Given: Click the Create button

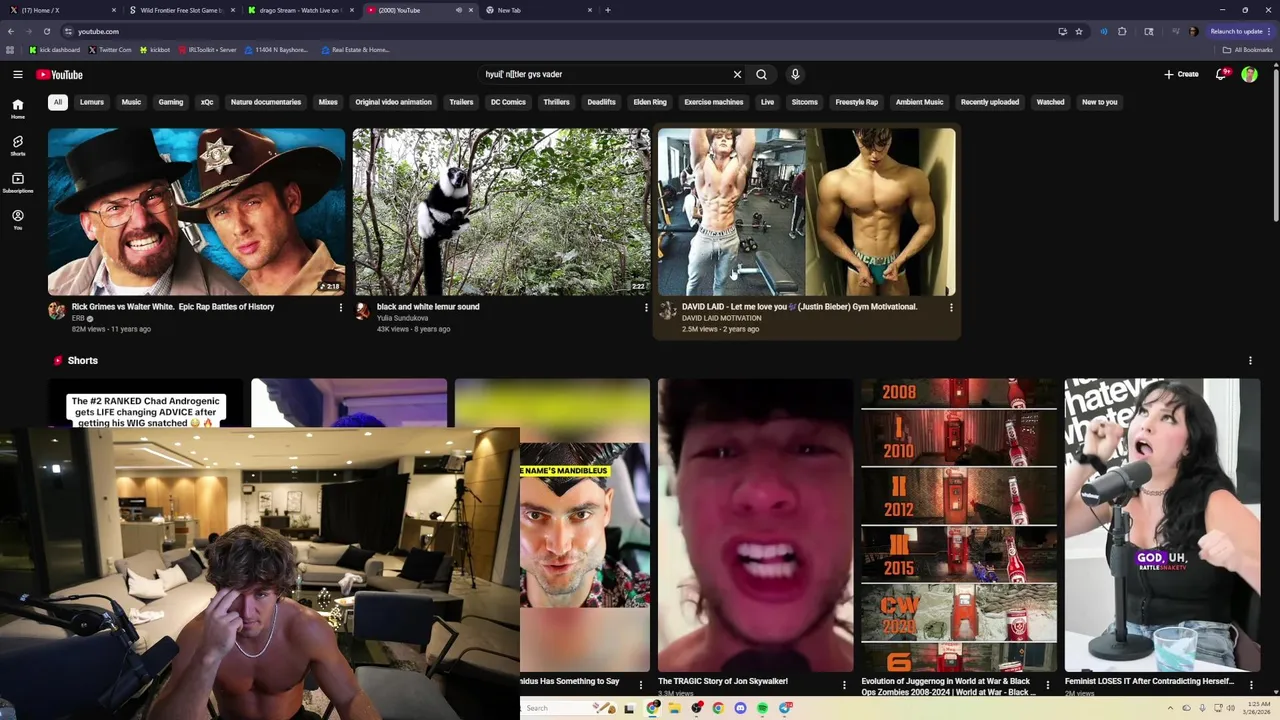Looking at the screenshot, I should click(1181, 74).
